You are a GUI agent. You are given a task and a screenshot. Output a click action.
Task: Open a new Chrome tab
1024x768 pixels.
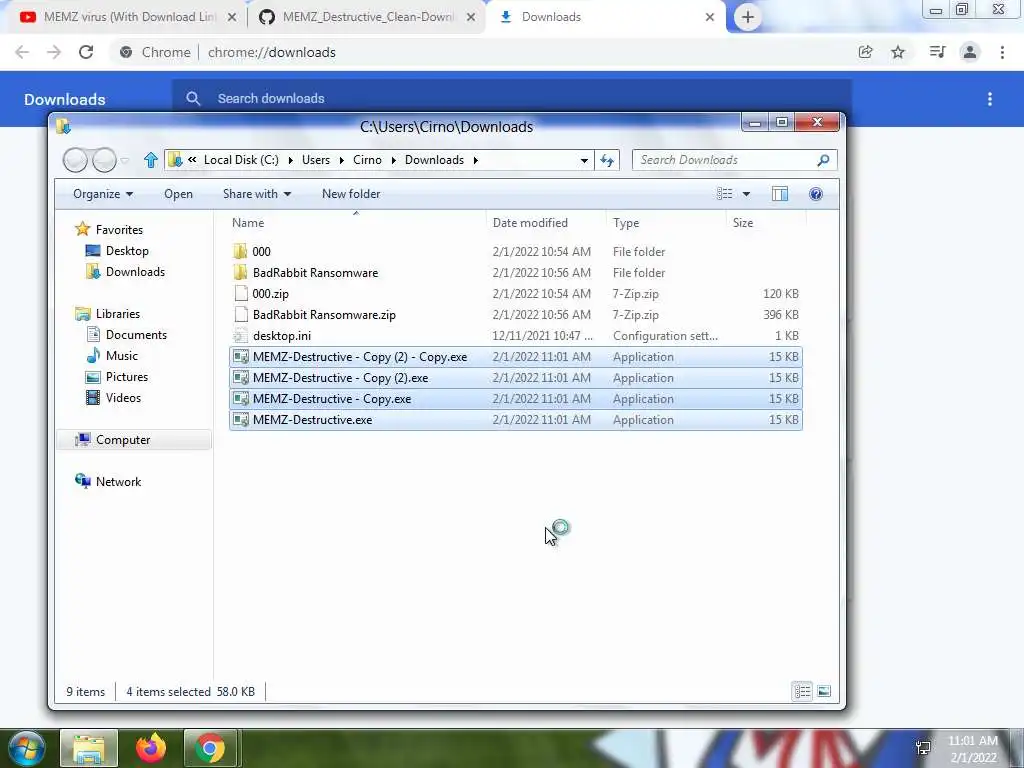[x=748, y=17]
